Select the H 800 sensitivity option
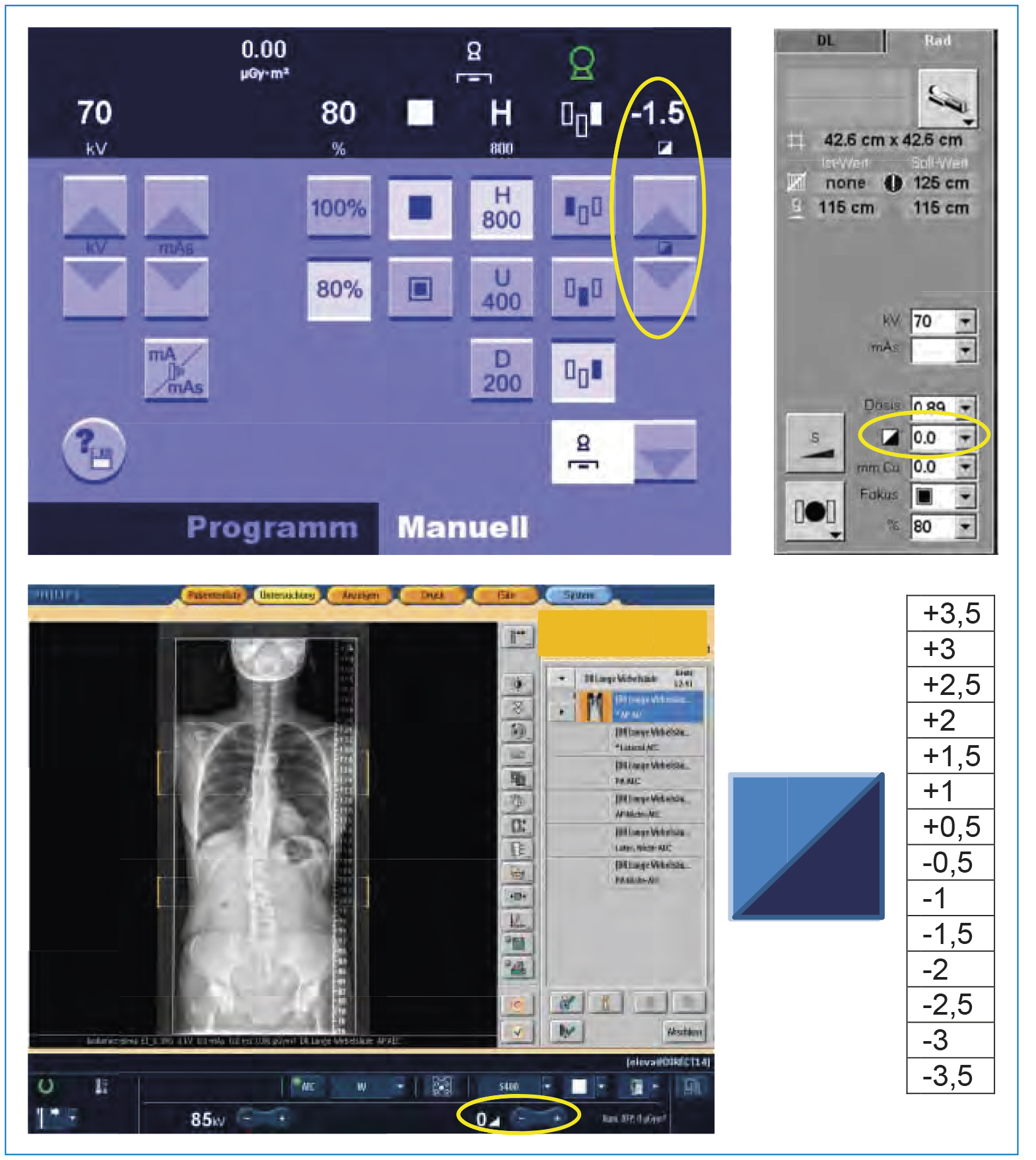The height and width of the screenshot is (1160, 1036). [x=501, y=208]
